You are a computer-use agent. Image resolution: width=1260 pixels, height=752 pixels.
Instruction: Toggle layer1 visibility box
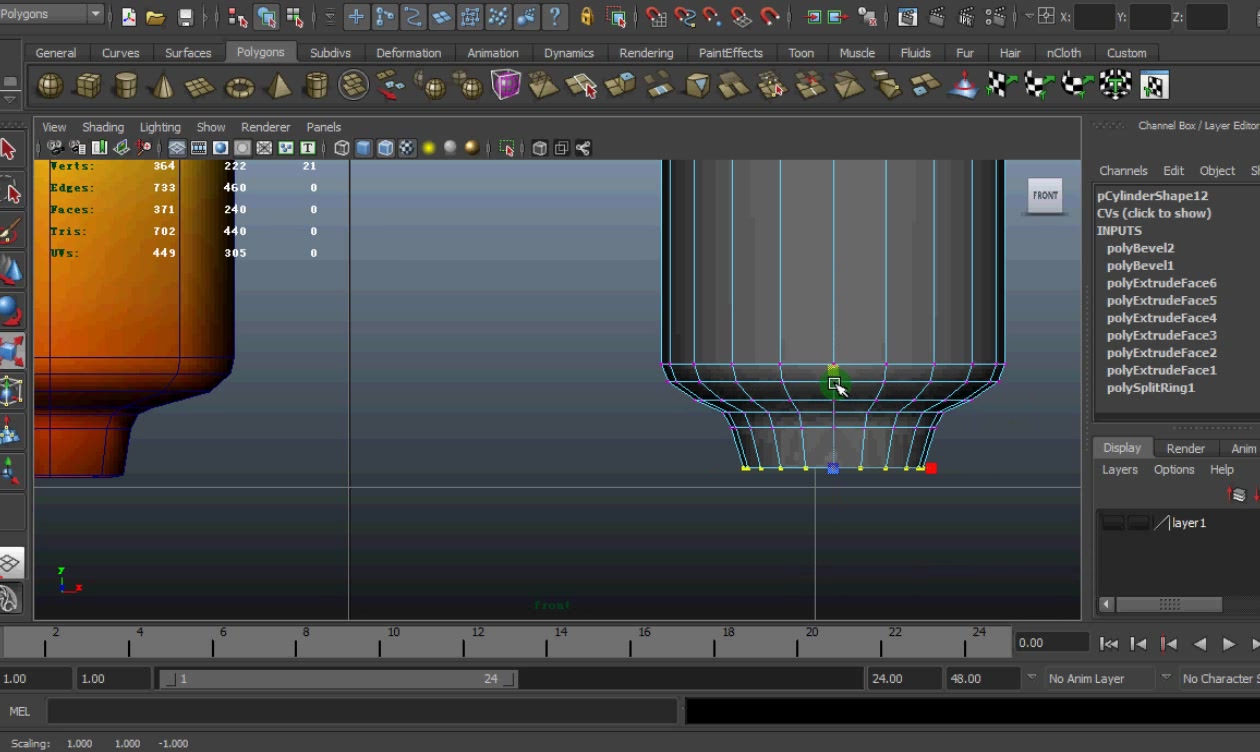(1112, 523)
